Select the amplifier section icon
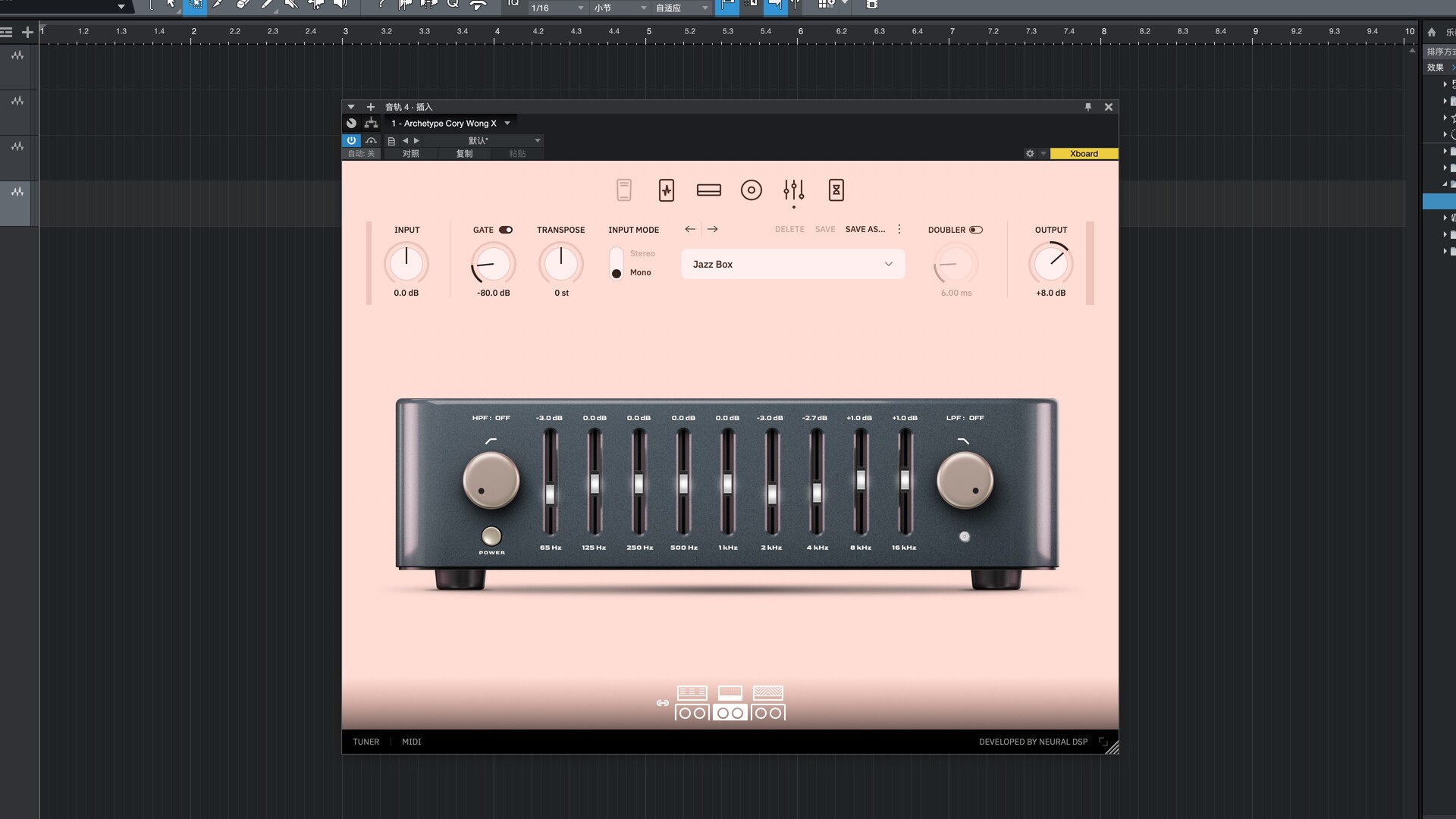The width and height of the screenshot is (1456, 819). [708, 190]
